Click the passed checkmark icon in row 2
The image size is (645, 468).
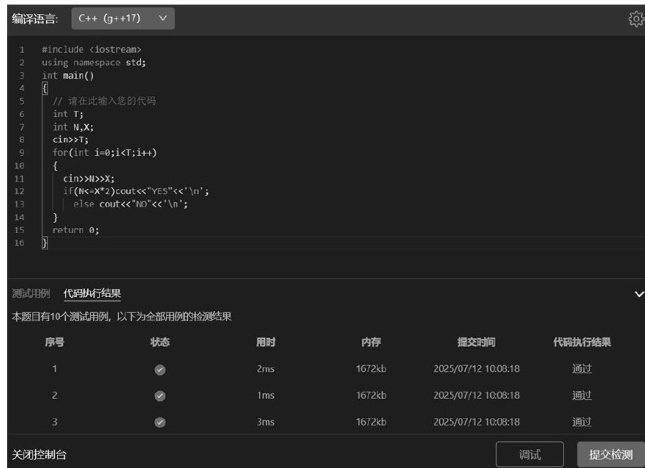pos(160,396)
